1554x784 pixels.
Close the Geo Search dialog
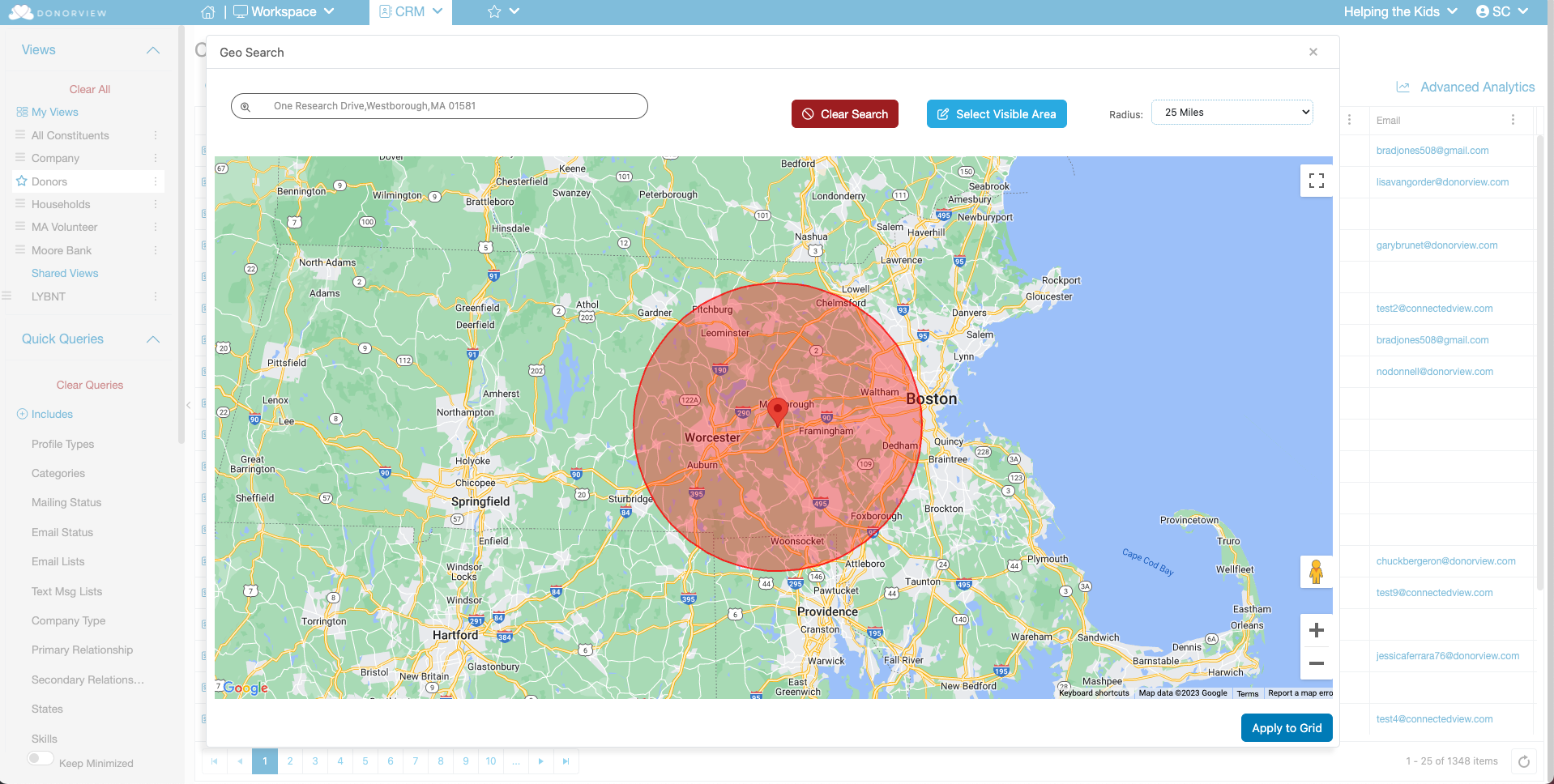(1313, 52)
